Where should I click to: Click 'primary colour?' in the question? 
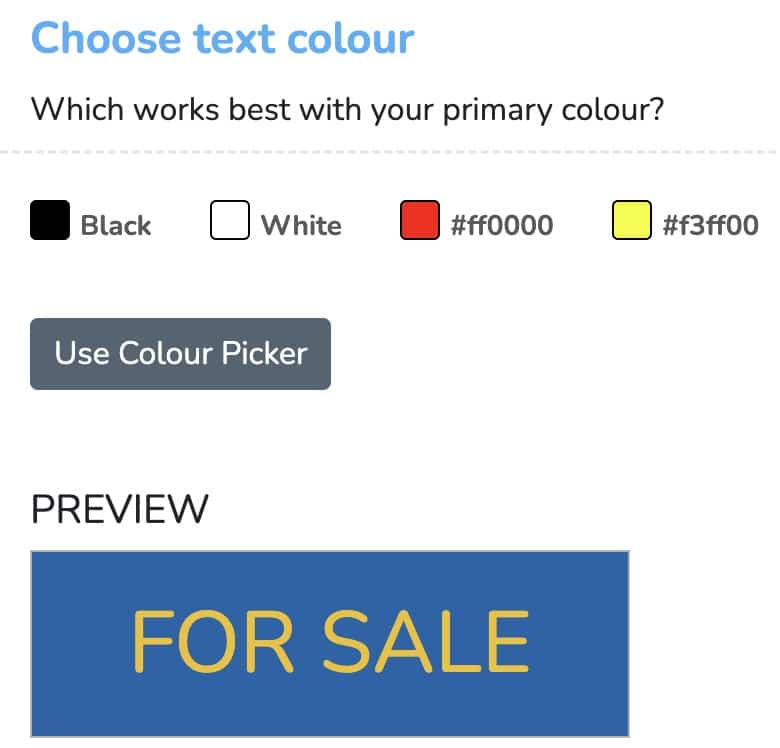coord(554,110)
